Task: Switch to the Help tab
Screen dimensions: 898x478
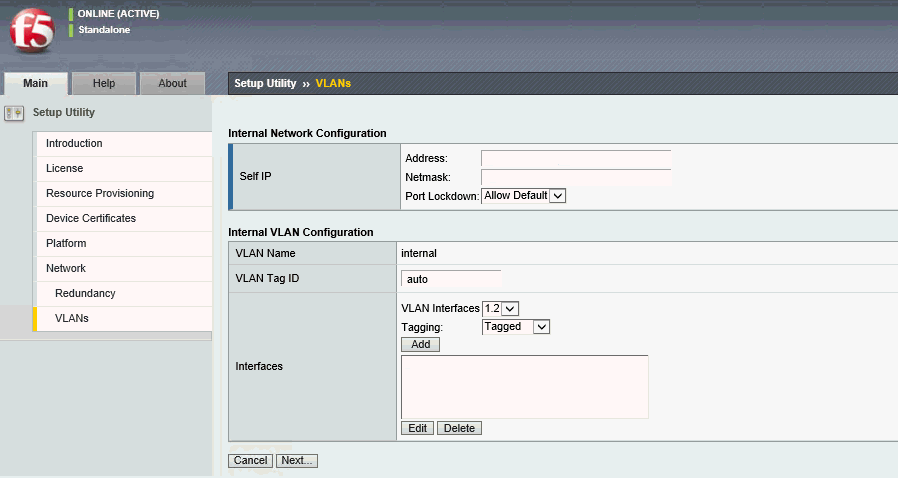Action: click(x=104, y=83)
